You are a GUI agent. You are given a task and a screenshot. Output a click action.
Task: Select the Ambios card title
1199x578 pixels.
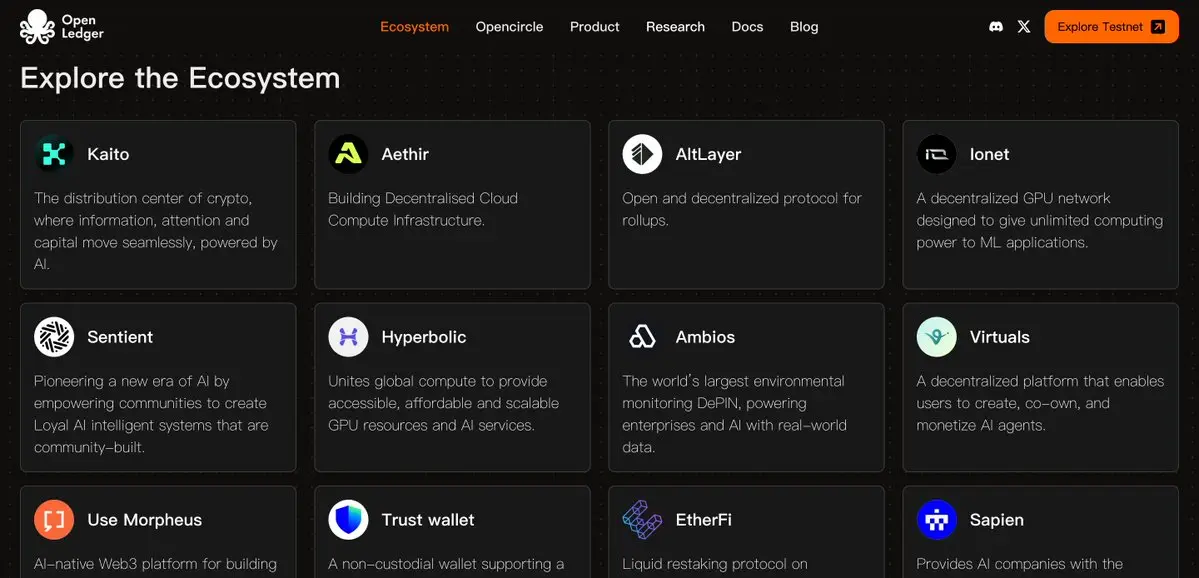tap(705, 337)
